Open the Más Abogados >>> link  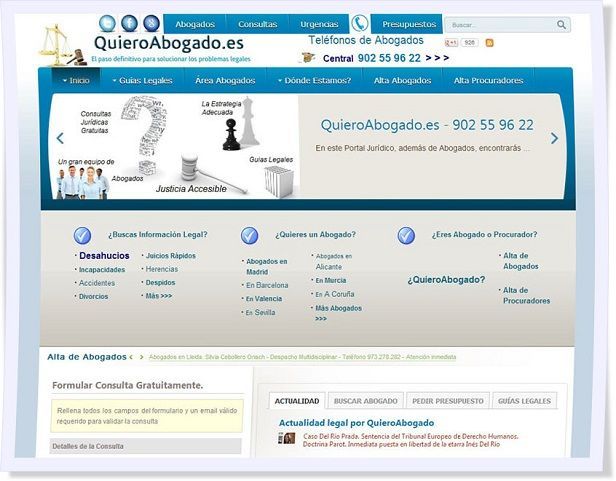pyautogui.click(x=338, y=313)
